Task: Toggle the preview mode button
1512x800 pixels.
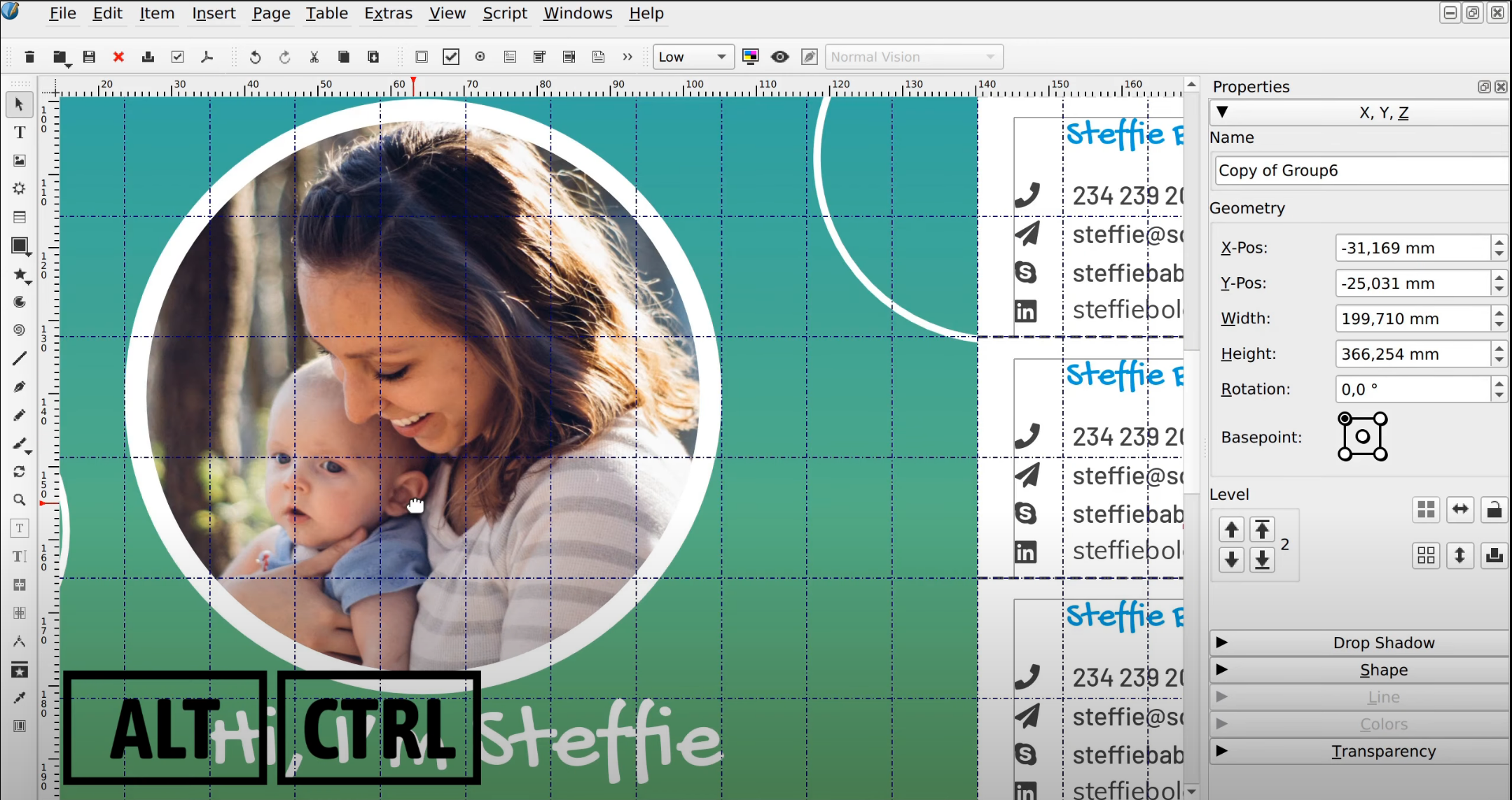Action: (x=780, y=57)
